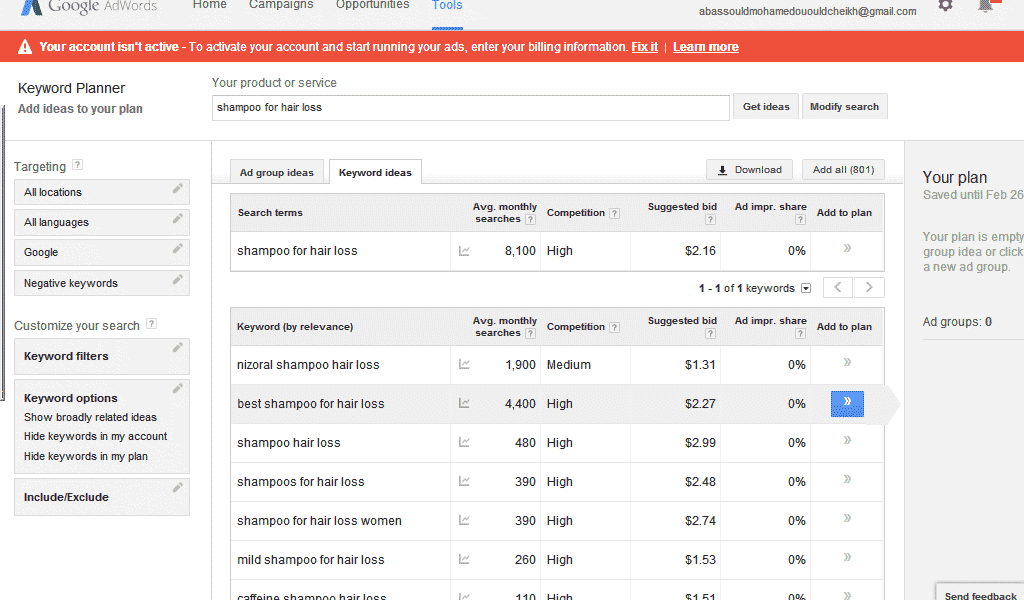The width and height of the screenshot is (1024, 600).
Task: Click the Fix it link
Action: coord(645,47)
